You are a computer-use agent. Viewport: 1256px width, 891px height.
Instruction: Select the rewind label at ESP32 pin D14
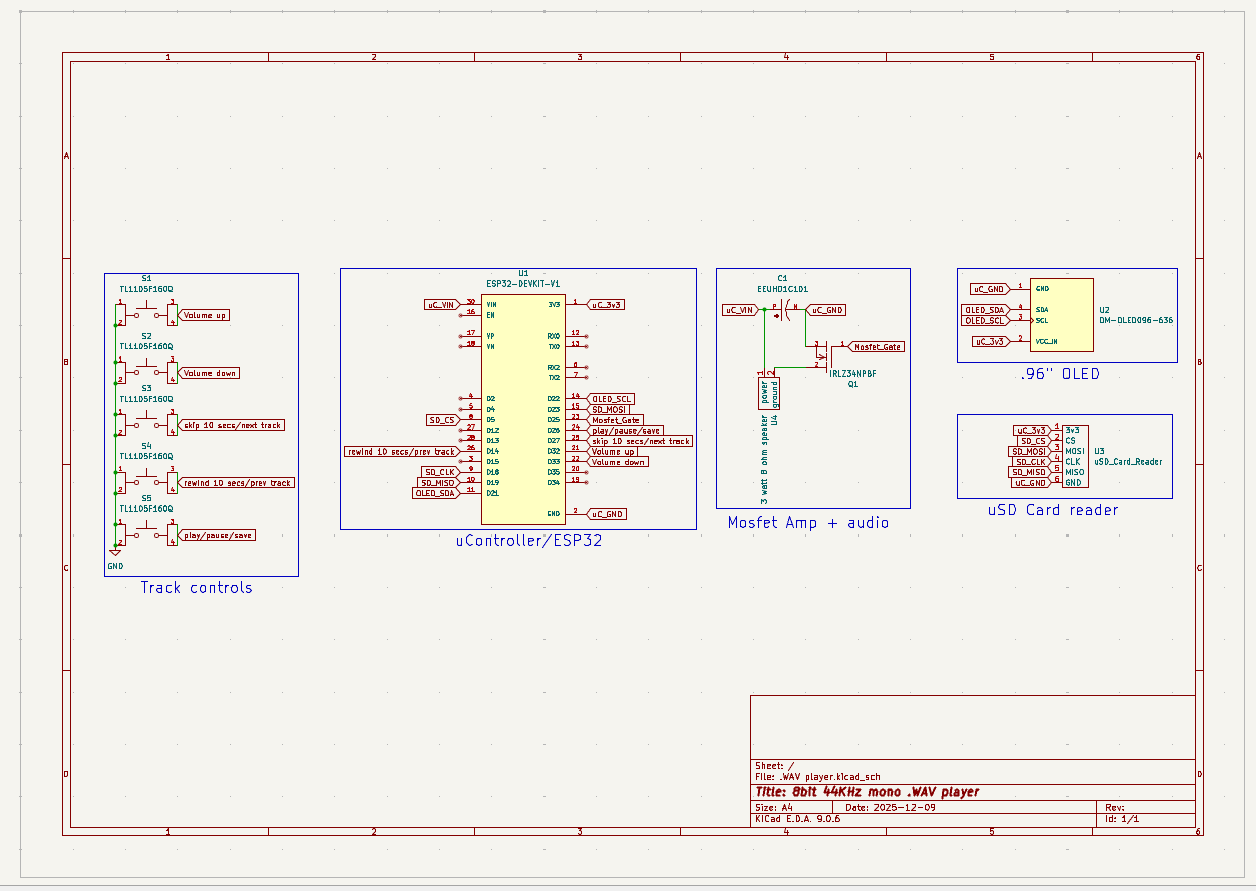tap(400, 452)
